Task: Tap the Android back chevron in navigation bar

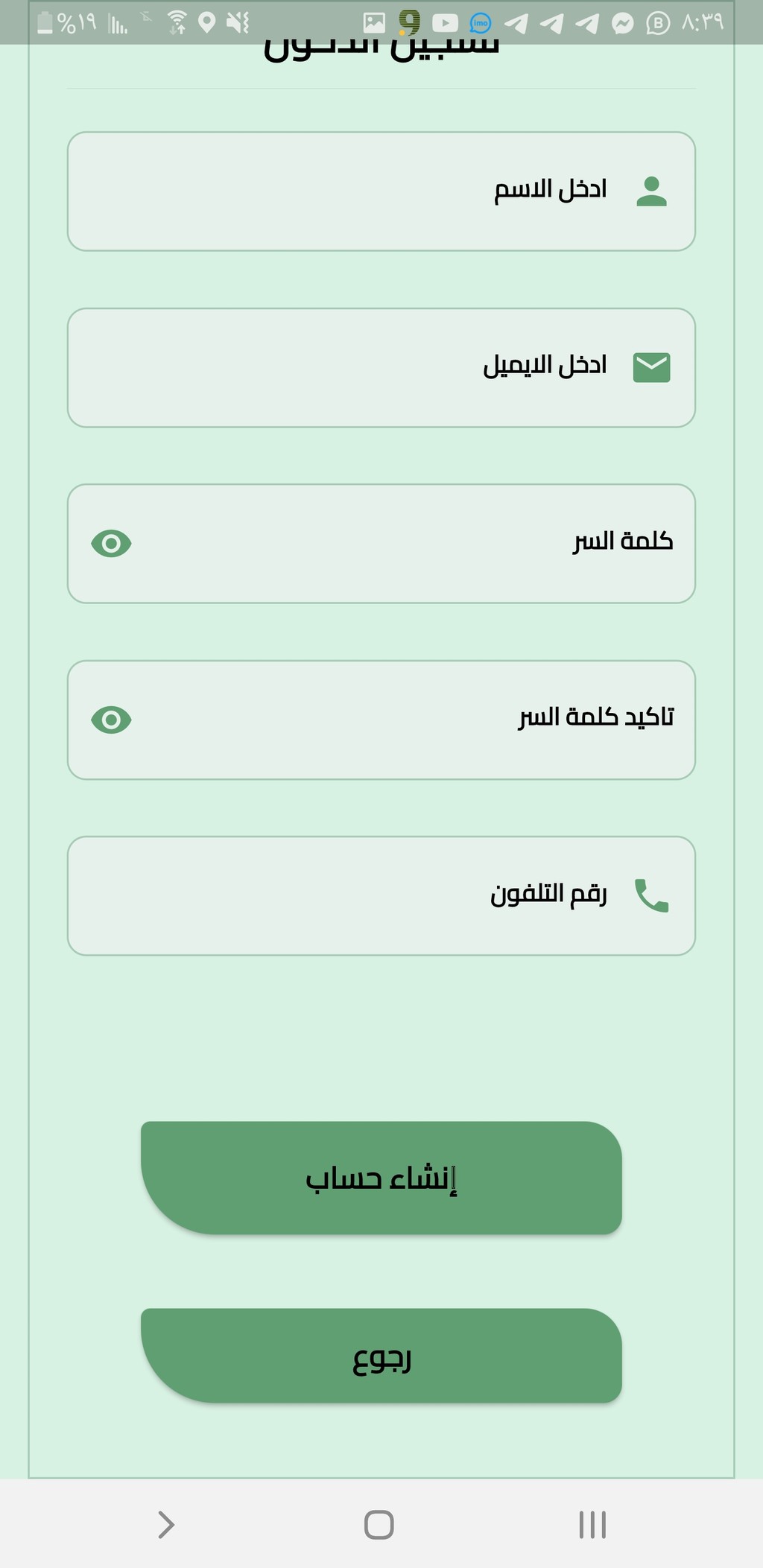Action: coord(166,1525)
